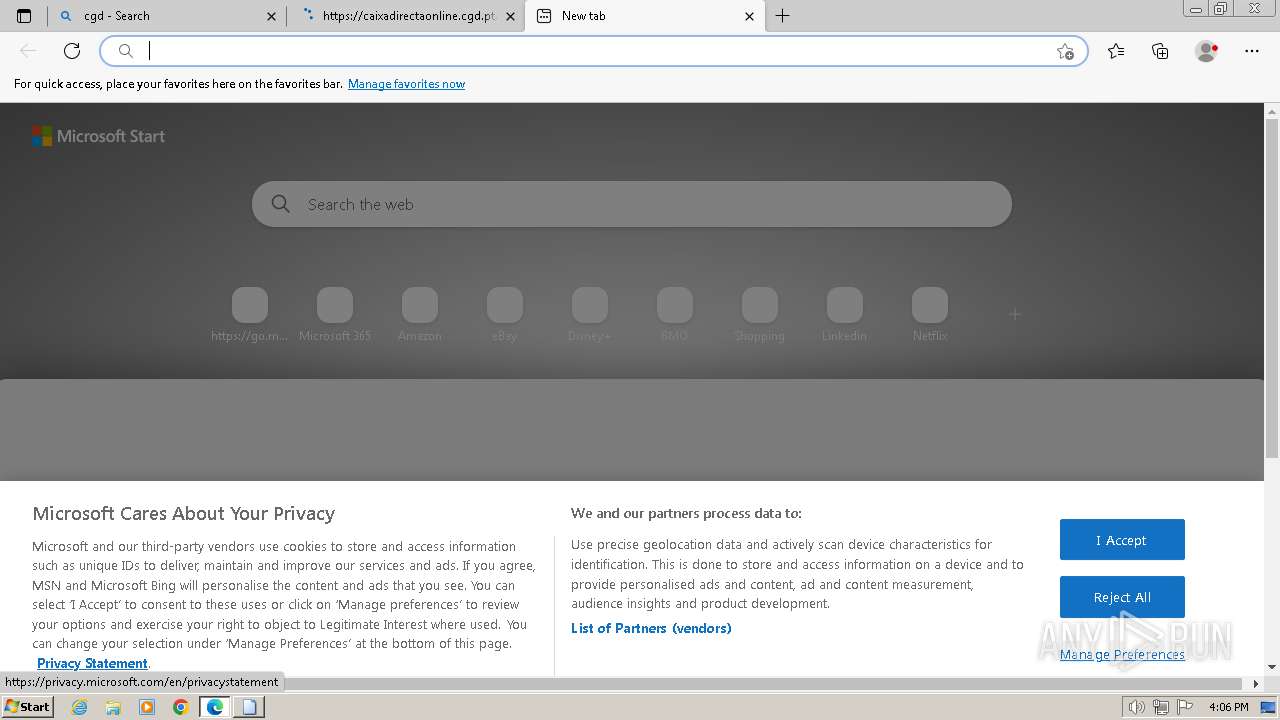Viewport: 1280px width, 720px height.
Task: Open the media player taskbar icon
Action: pyautogui.click(x=147, y=707)
